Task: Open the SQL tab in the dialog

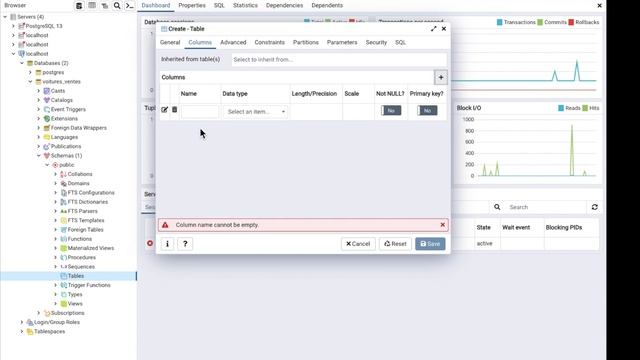Action: 400,42
